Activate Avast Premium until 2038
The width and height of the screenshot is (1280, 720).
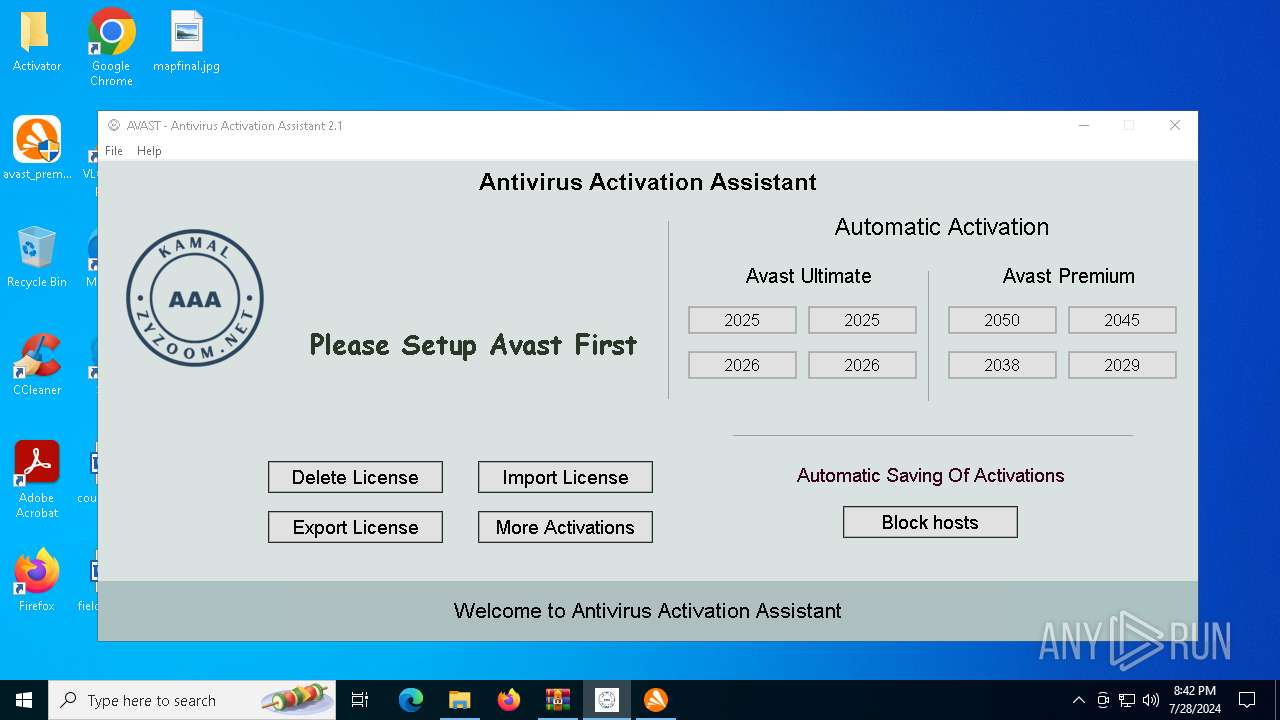(x=1002, y=365)
